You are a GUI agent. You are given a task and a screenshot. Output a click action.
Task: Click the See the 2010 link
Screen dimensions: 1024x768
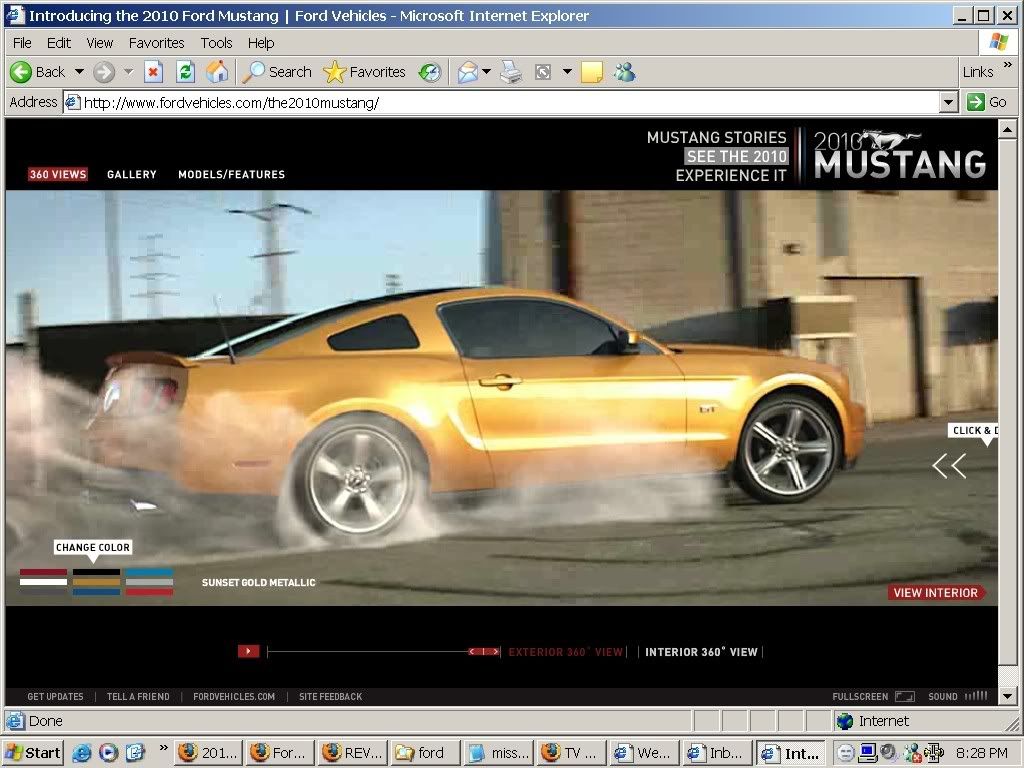click(x=737, y=156)
